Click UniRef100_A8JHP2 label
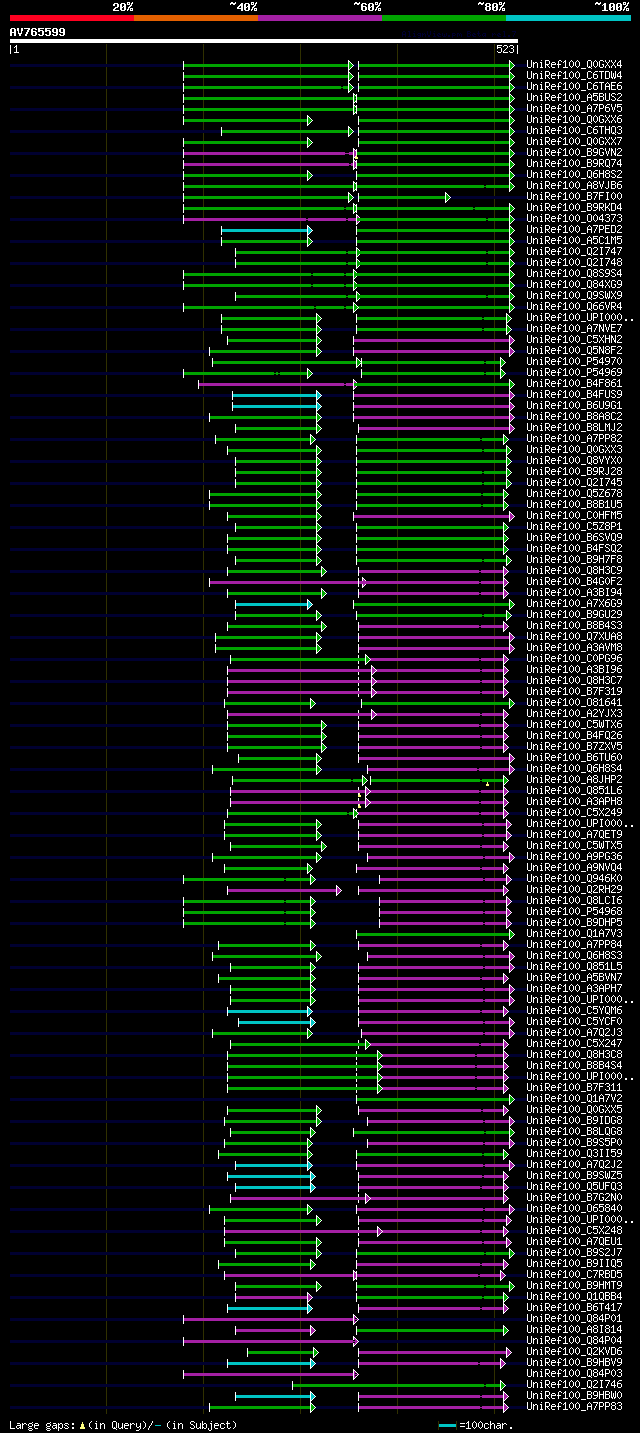The image size is (640, 1433). 574,779
